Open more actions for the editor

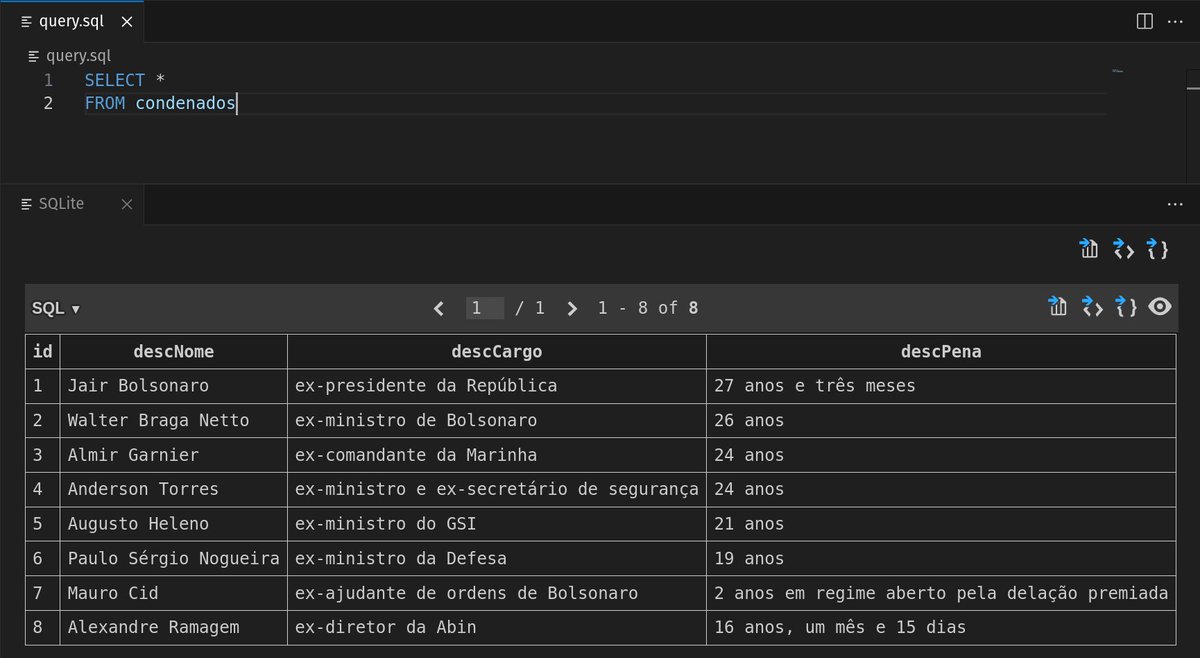tap(1177, 20)
